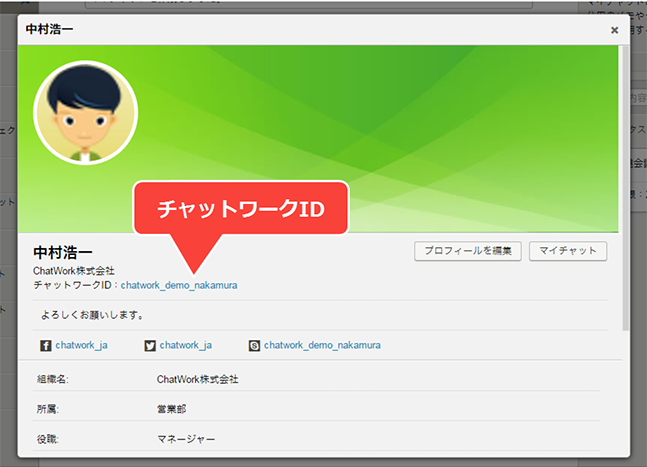This screenshot has width=647, height=467.
Task: Click the 組織名 row label
Action: (53, 379)
